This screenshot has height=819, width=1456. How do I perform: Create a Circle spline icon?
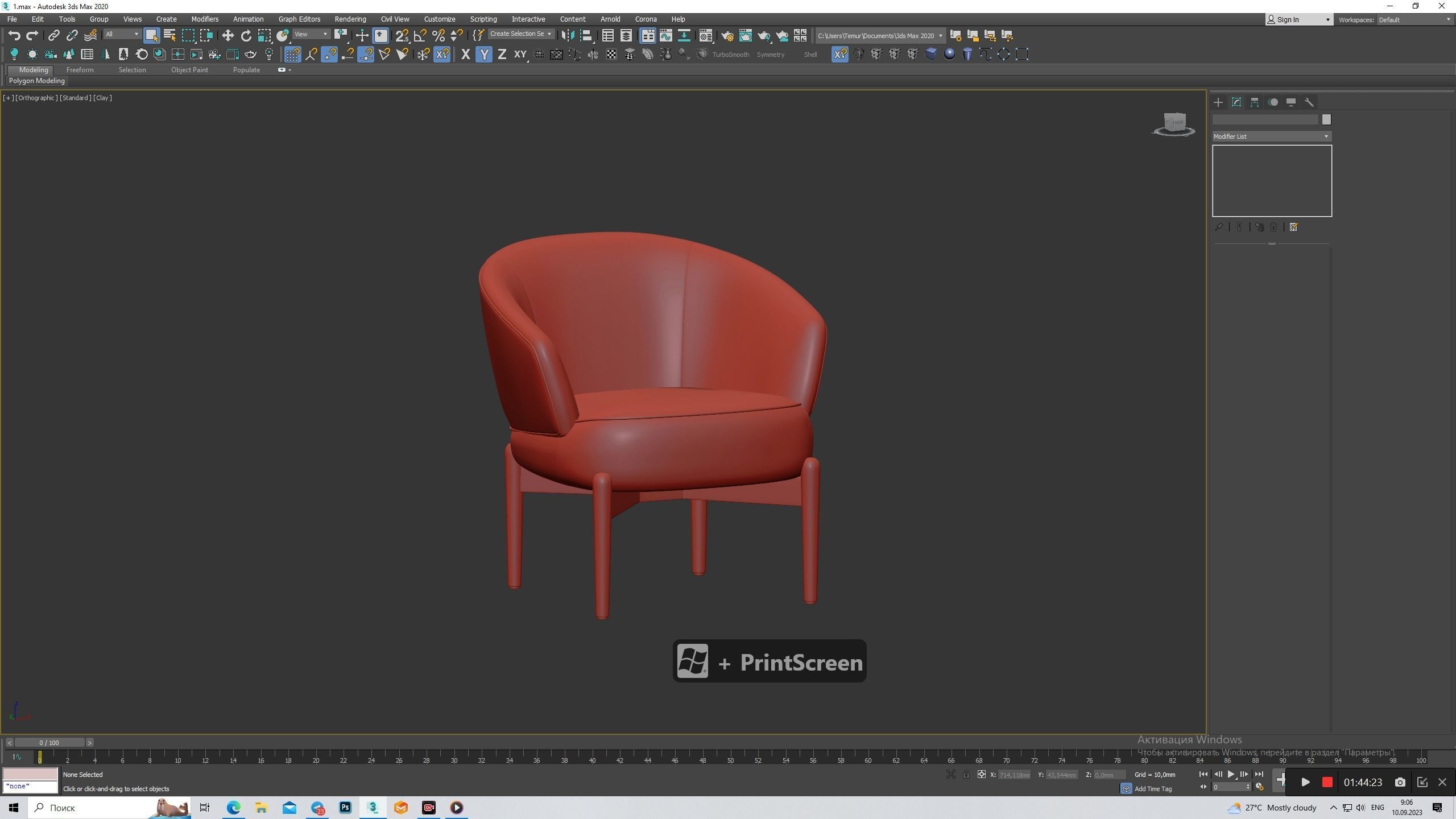(1004, 54)
